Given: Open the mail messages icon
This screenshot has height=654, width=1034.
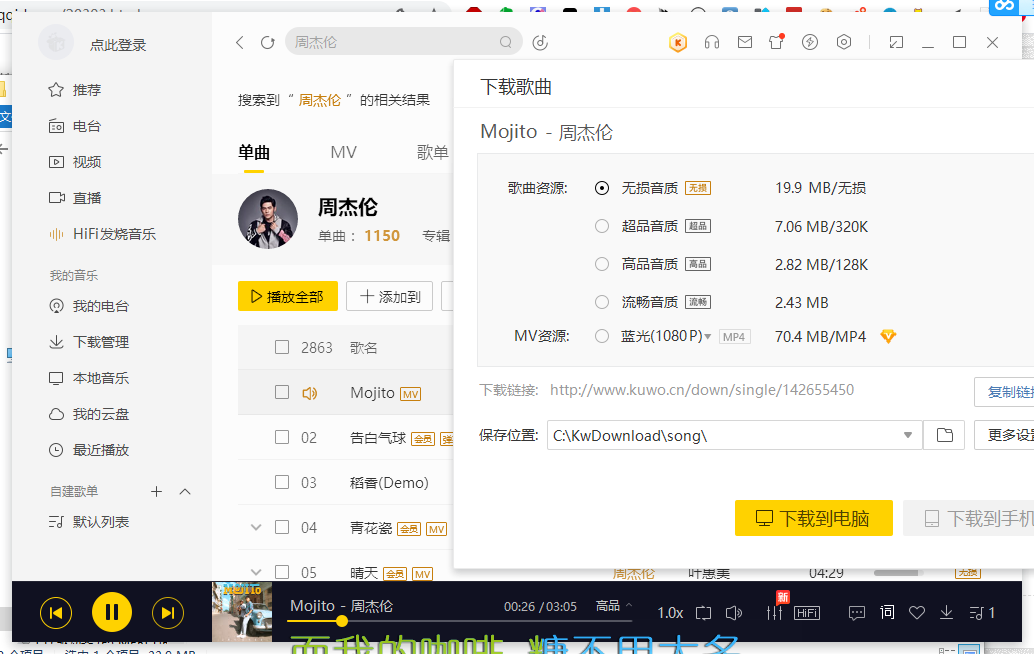Looking at the screenshot, I should point(745,42).
